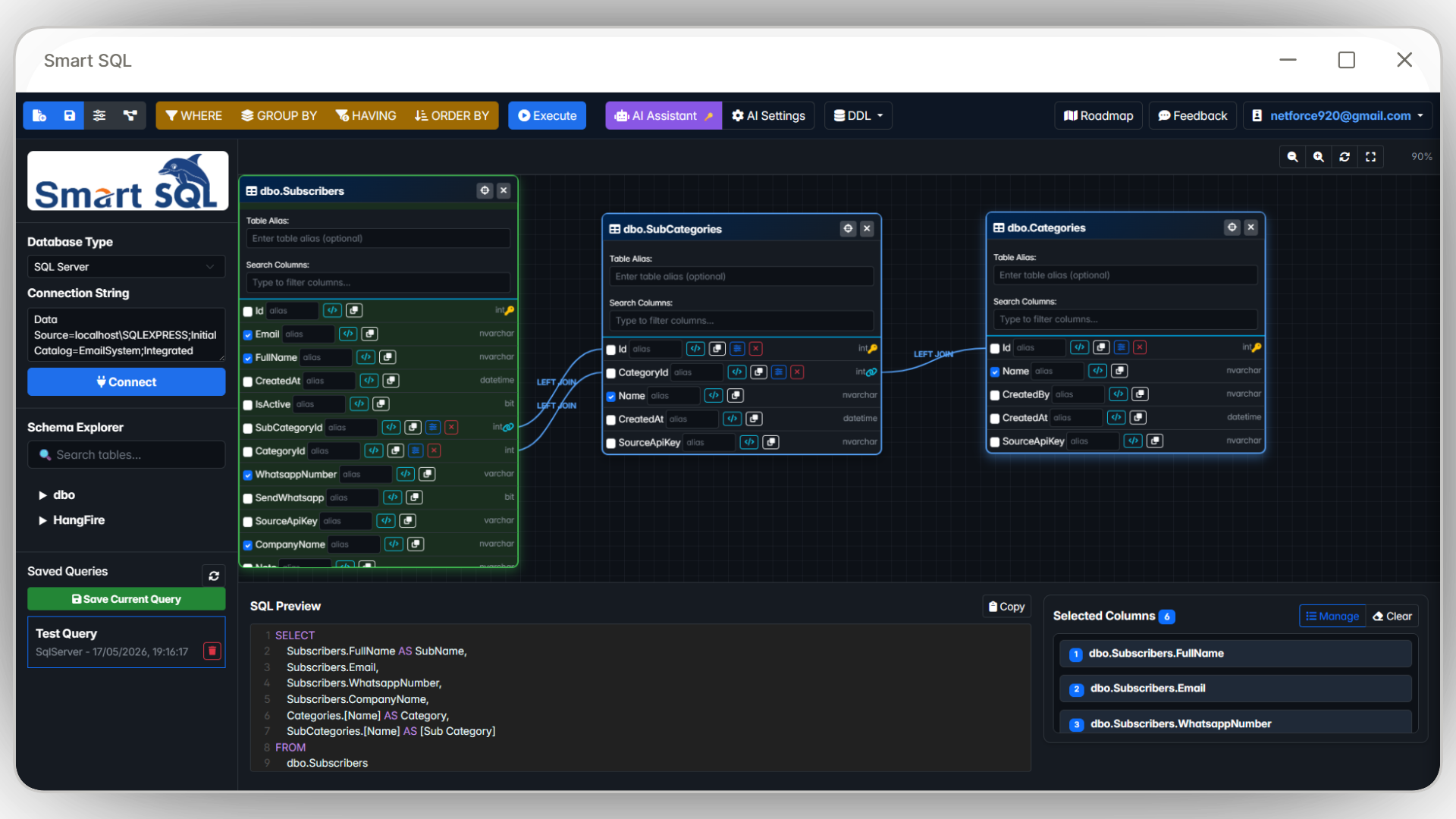Remove the join on Subscribers SubCategoryId row

tap(451, 428)
